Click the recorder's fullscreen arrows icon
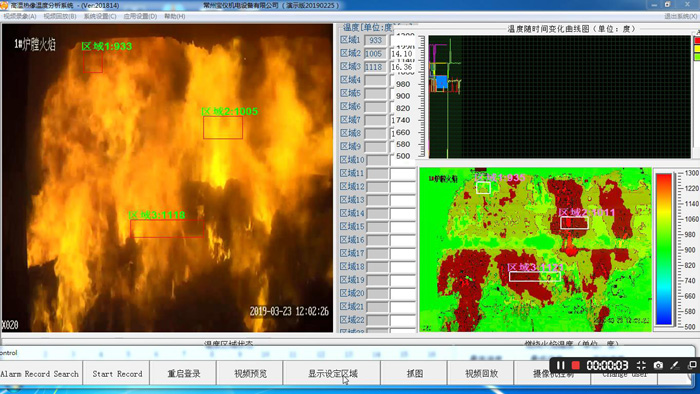Viewport: 700px width, 394px height. click(x=641, y=365)
